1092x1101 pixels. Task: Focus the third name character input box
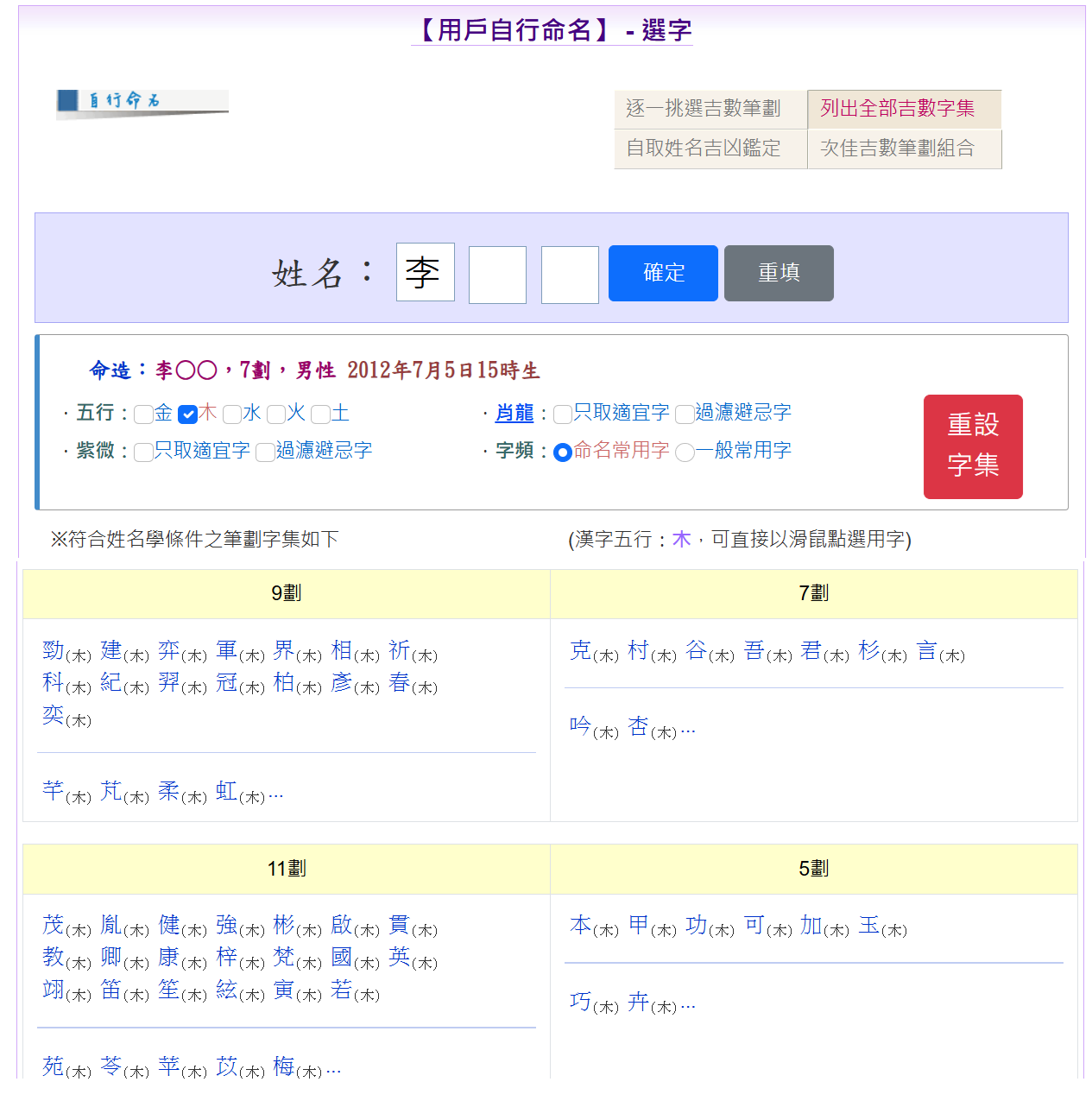[x=570, y=275]
